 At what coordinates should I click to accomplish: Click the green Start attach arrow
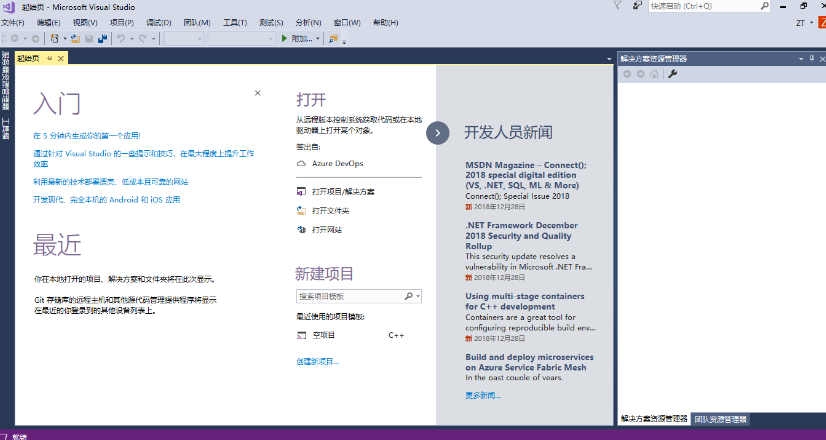[285, 39]
